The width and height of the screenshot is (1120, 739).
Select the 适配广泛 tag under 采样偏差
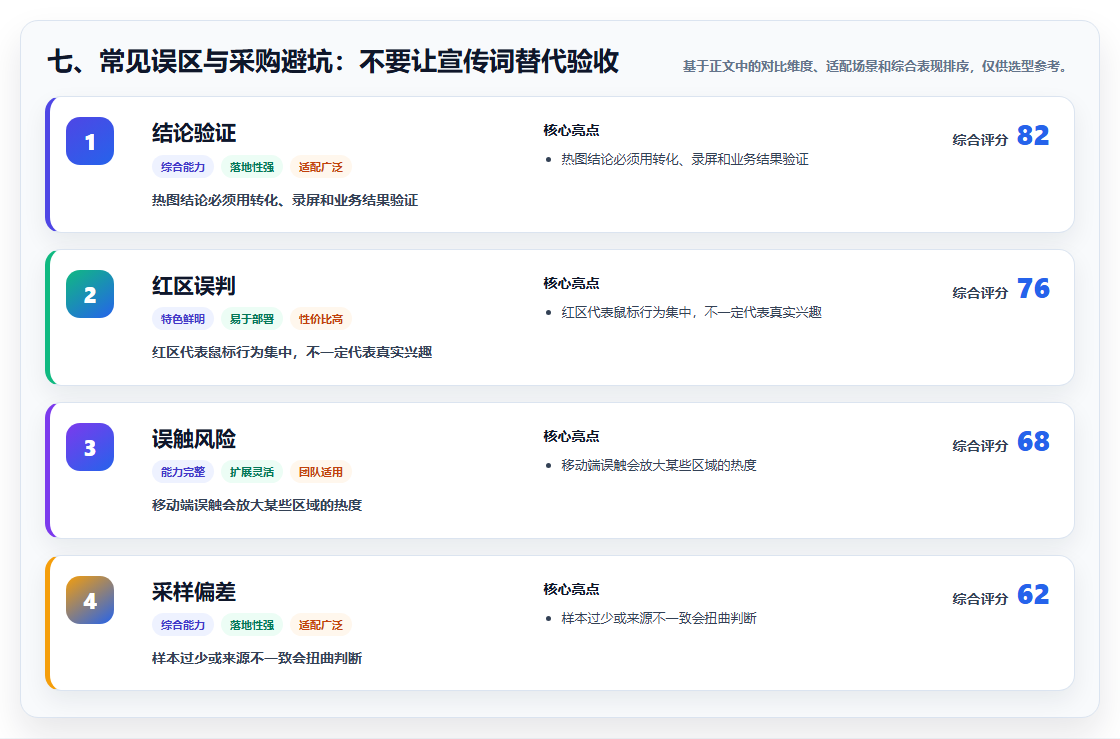pos(321,625)
